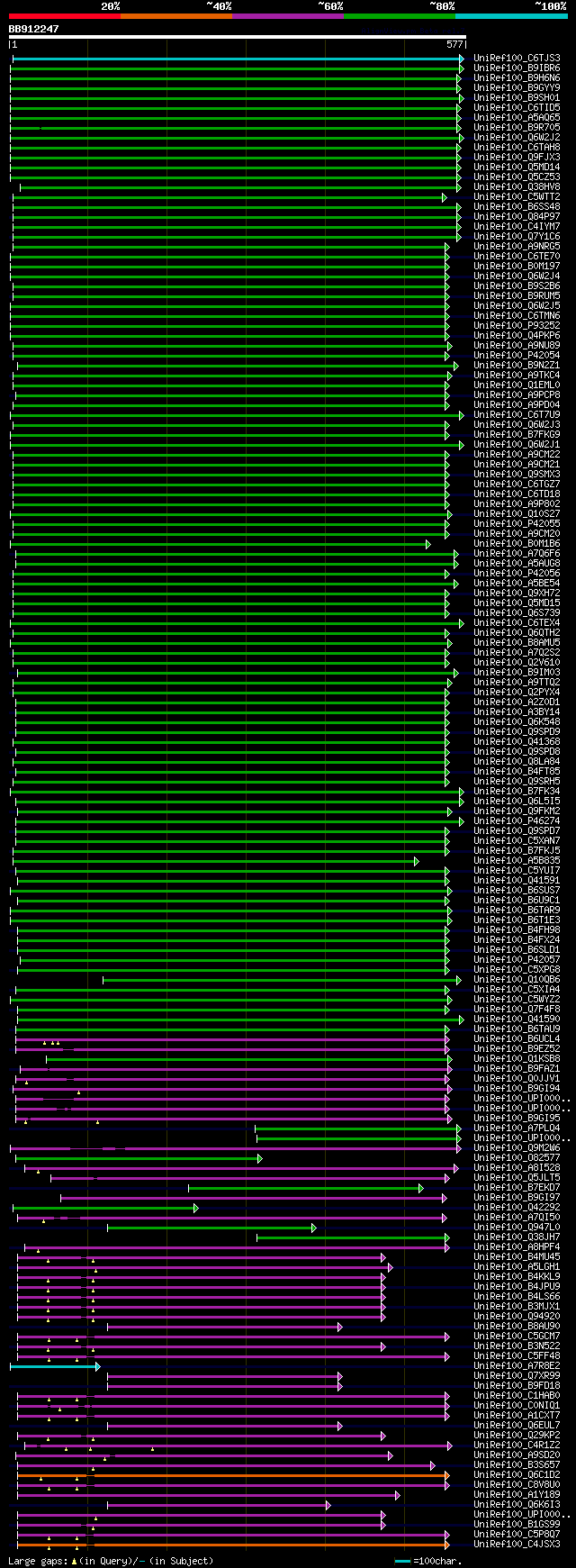Select the cyan ~100% legend color segment
This screenshot has height=1568, width=576.
(x=510, y=16)
